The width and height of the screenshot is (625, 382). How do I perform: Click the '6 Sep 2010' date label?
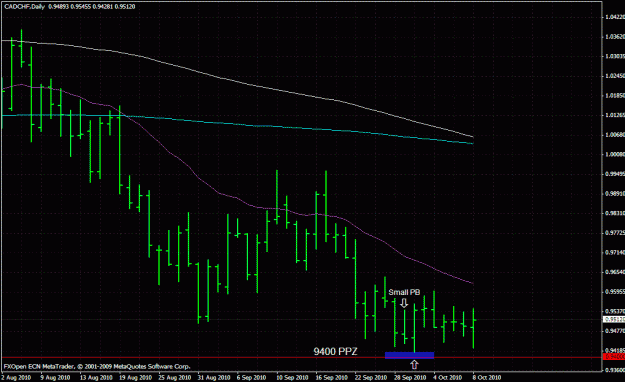[x=251, y=377]
